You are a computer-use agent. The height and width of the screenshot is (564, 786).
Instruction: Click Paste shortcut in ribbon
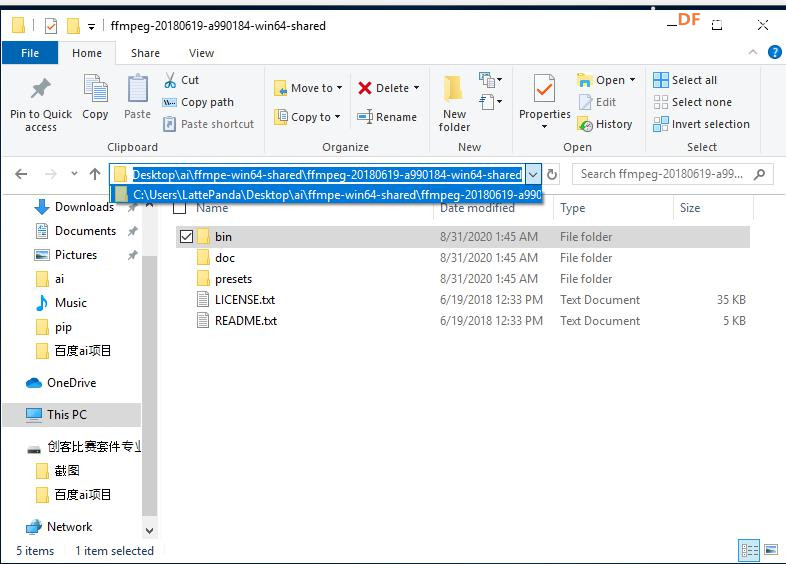click(209, 124)
